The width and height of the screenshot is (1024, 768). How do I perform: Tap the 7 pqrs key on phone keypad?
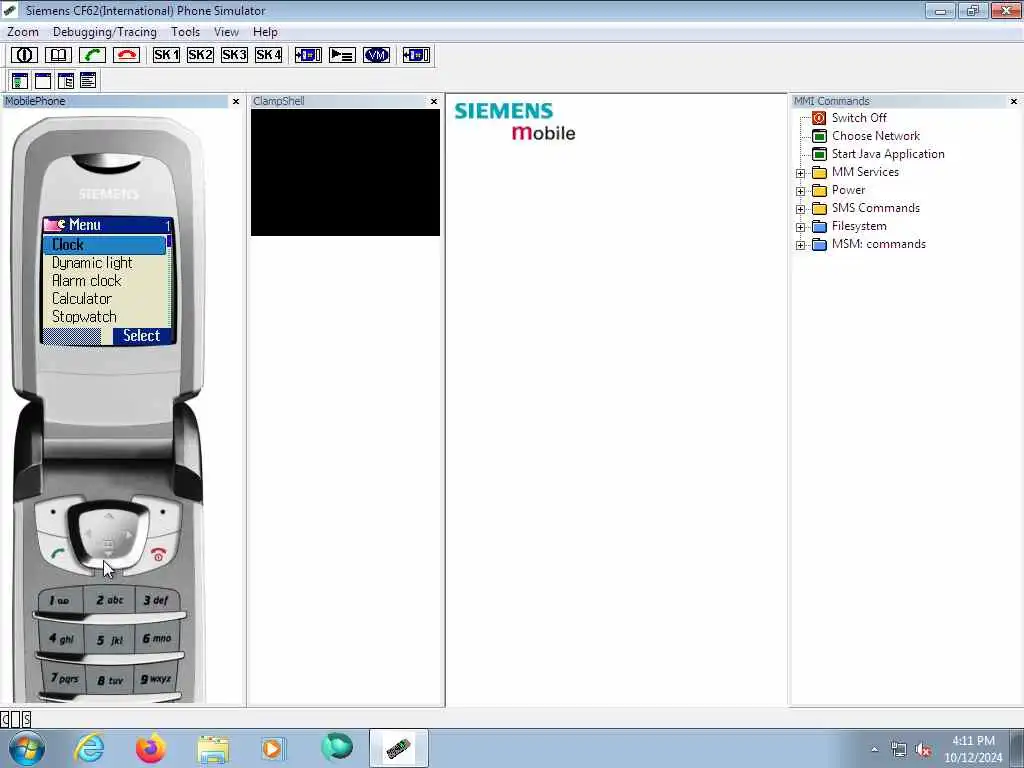click(x=65, y=679)
